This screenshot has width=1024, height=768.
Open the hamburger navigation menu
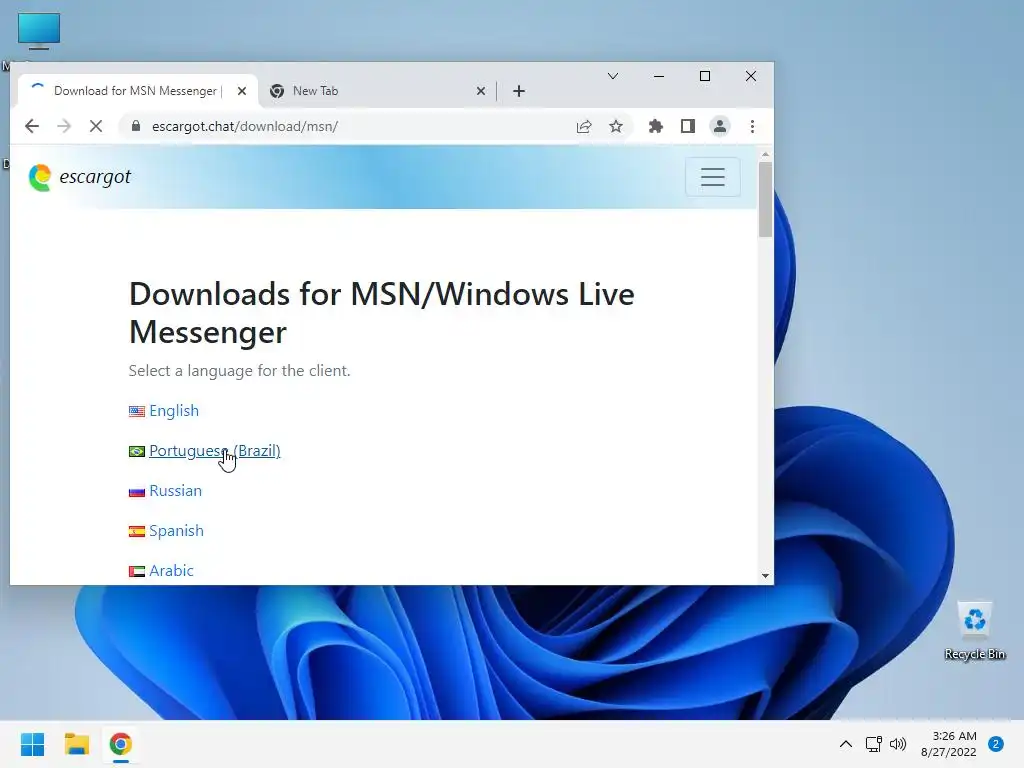[712, 176]
